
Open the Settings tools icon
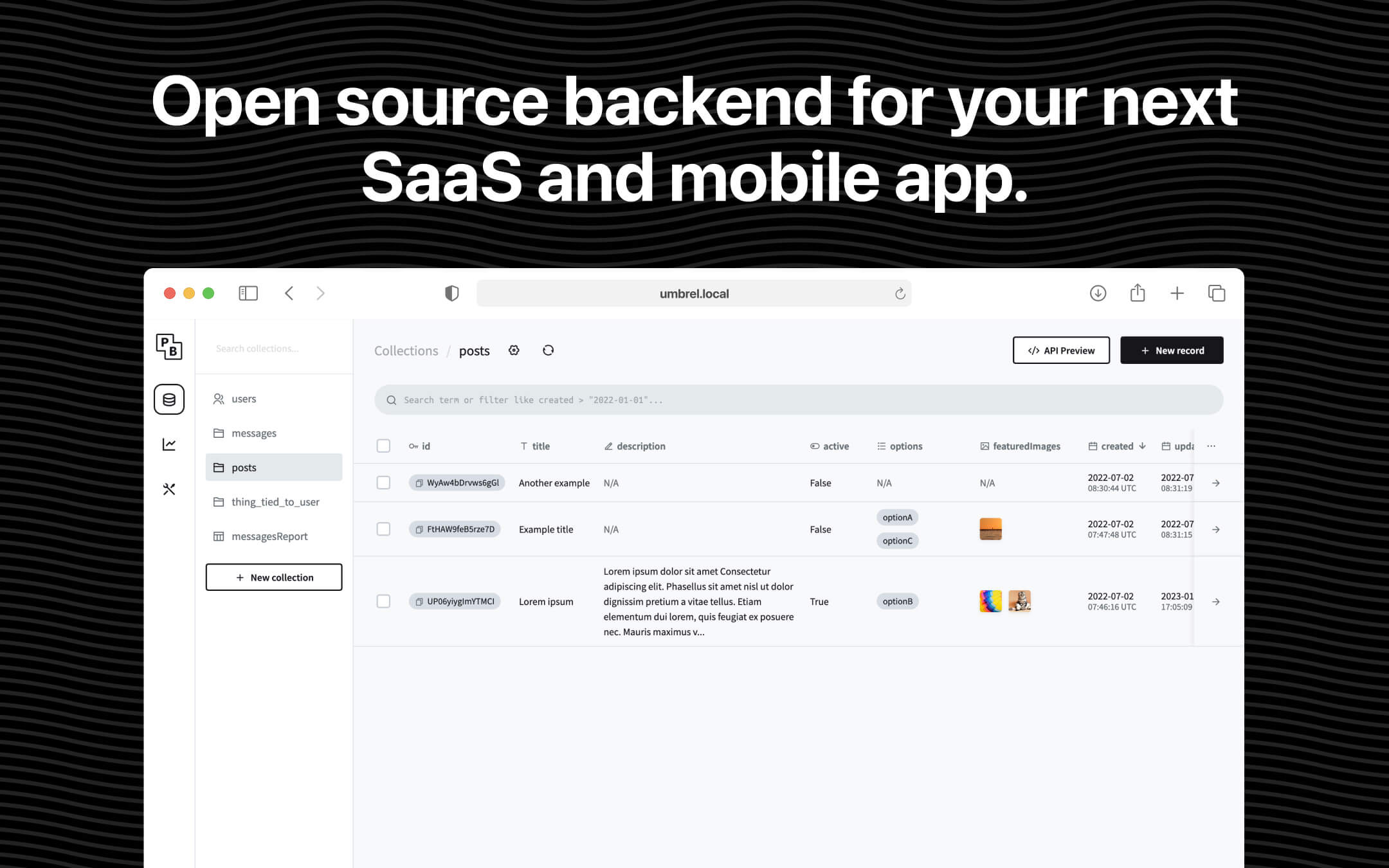pos(169,489)
